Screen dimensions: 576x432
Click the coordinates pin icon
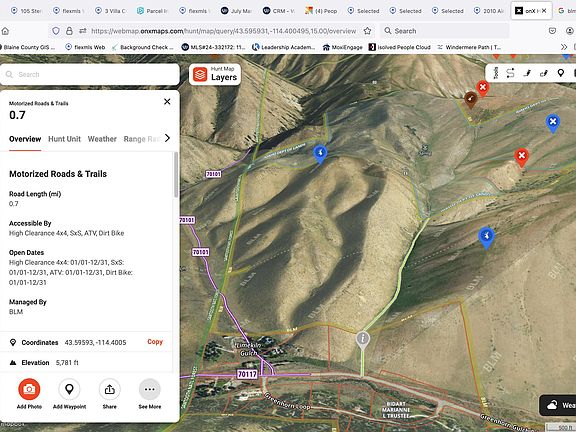coord(13,342)
